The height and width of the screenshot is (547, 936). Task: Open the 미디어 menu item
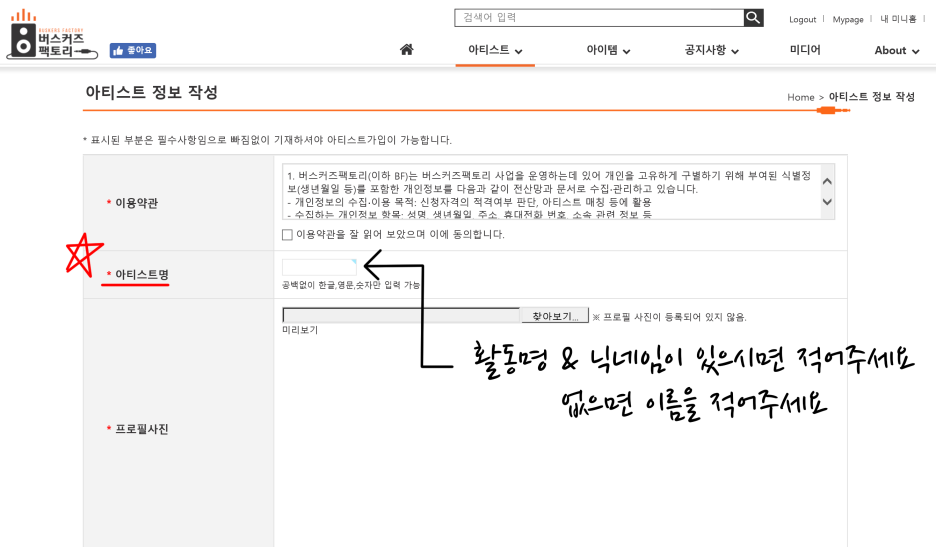coord(805,50)
